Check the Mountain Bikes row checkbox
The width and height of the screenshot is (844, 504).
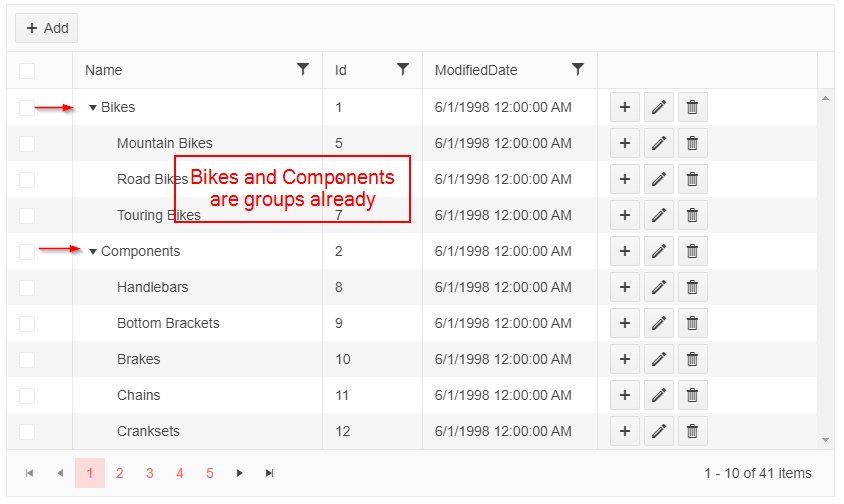27,143
